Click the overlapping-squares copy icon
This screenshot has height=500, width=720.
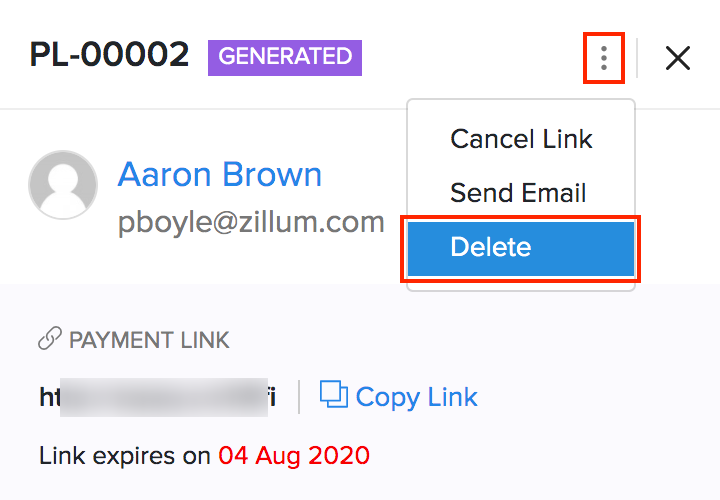tap(333, 395)
